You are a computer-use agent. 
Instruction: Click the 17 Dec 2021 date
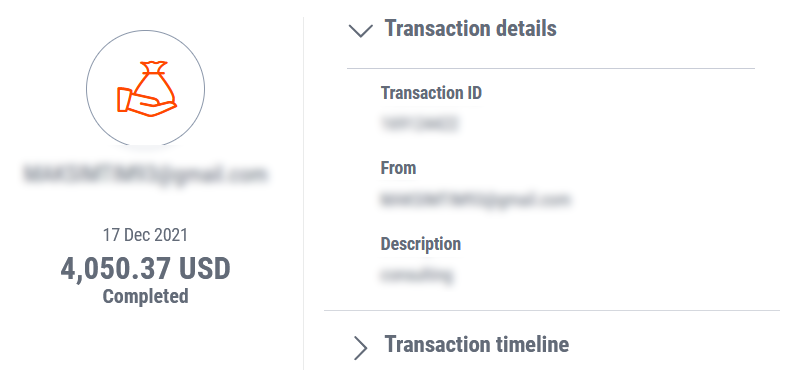(x=146, y=234)
